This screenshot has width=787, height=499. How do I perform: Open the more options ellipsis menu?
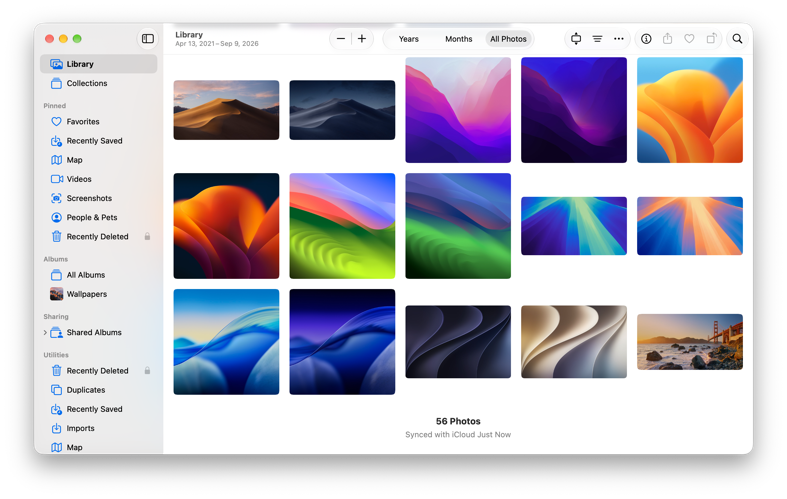click(x=619, y=39)
